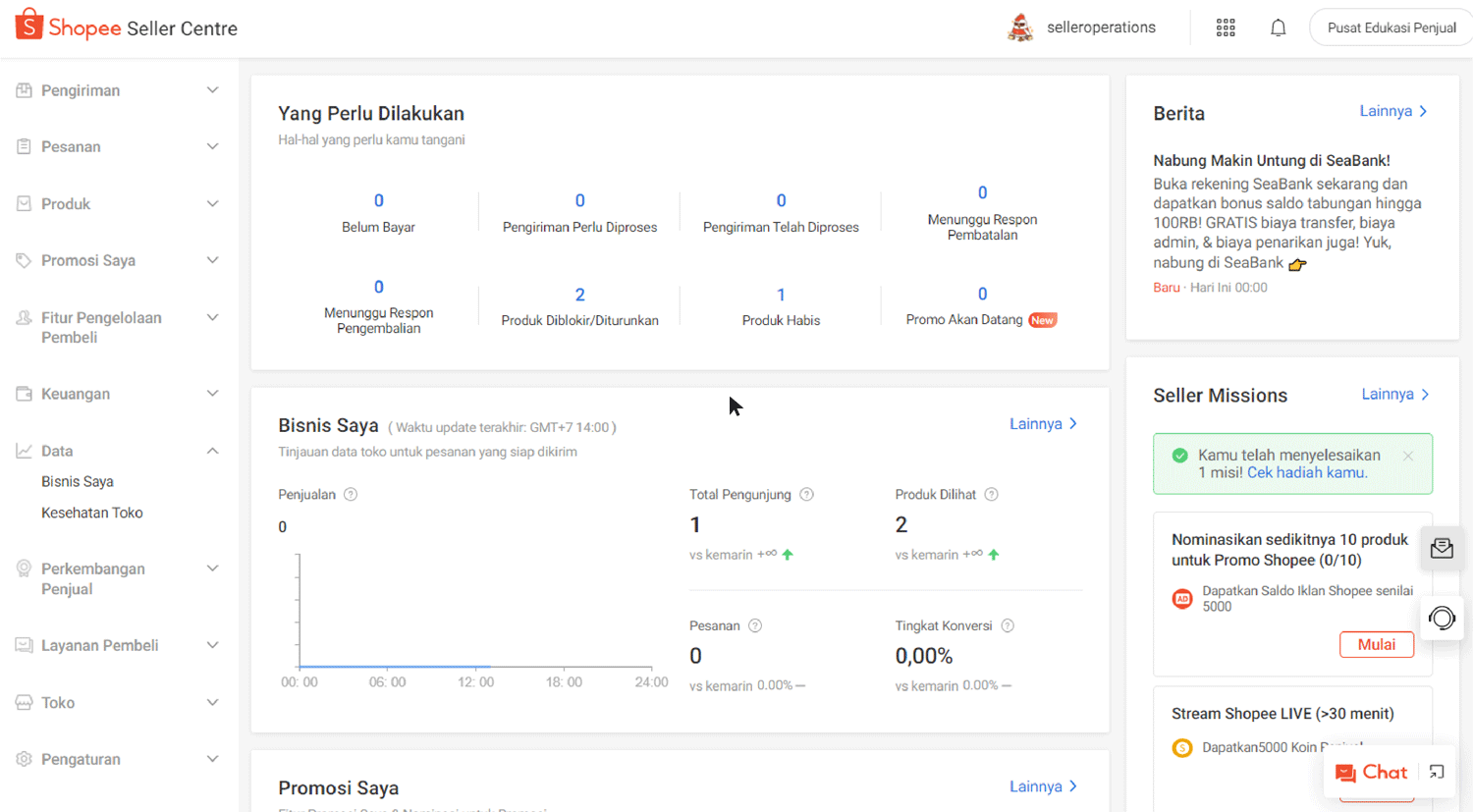Image resolution: width=1473 pixels, height=812 pixels.
Task: Expand the Pengiriman menu chevron
Action: click(212, 90)
